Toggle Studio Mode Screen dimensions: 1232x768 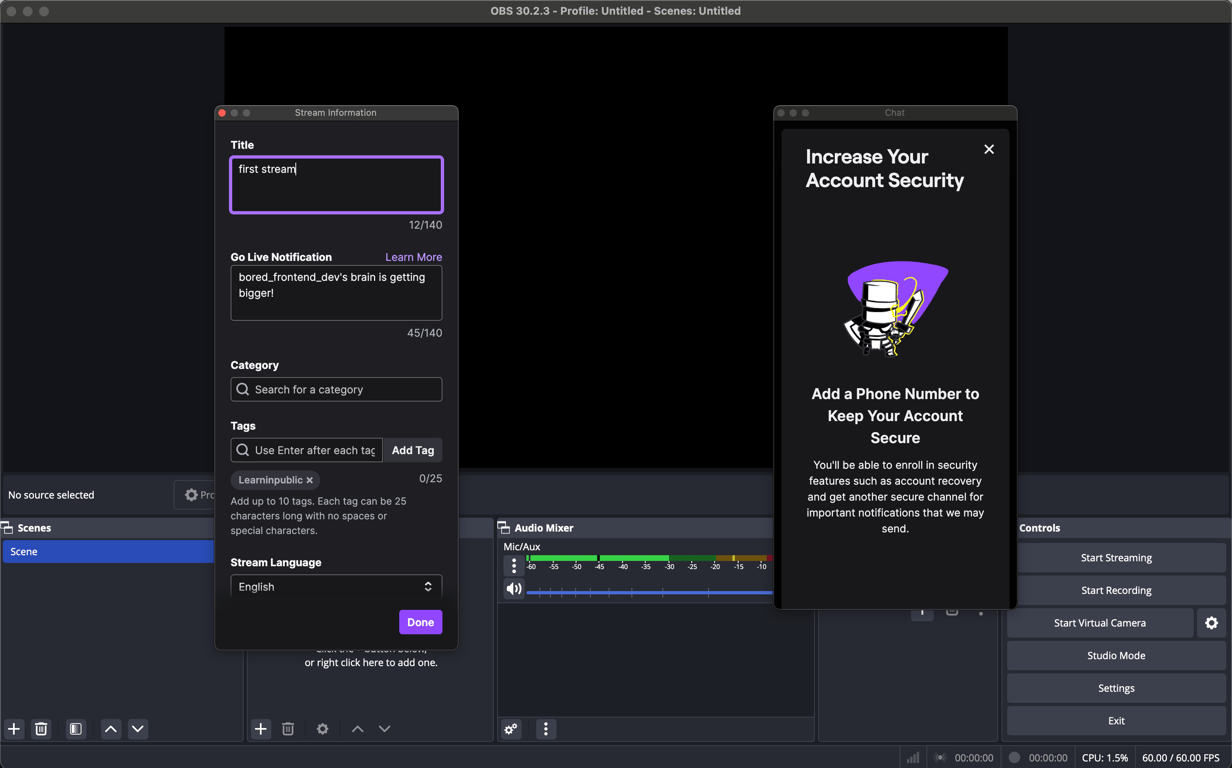click(1116, 655)
